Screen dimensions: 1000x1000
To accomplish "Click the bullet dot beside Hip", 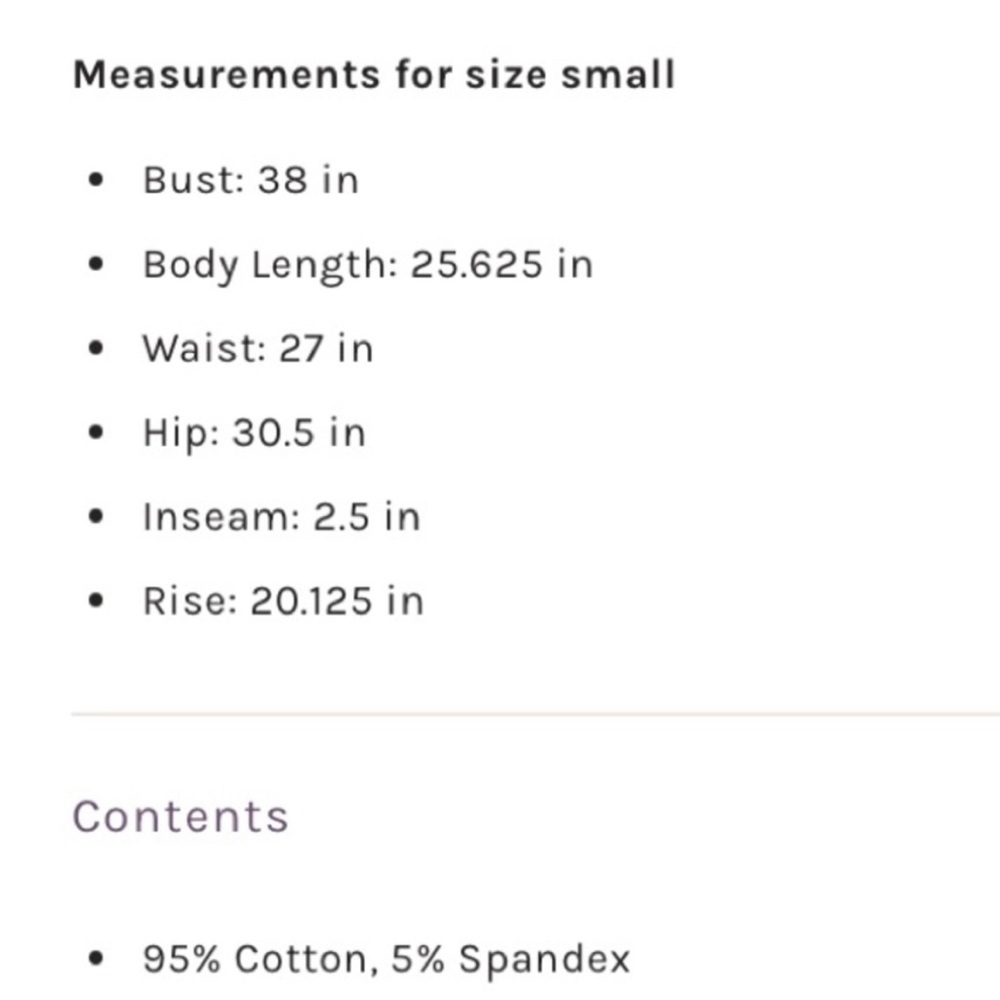I will point(96,433).
